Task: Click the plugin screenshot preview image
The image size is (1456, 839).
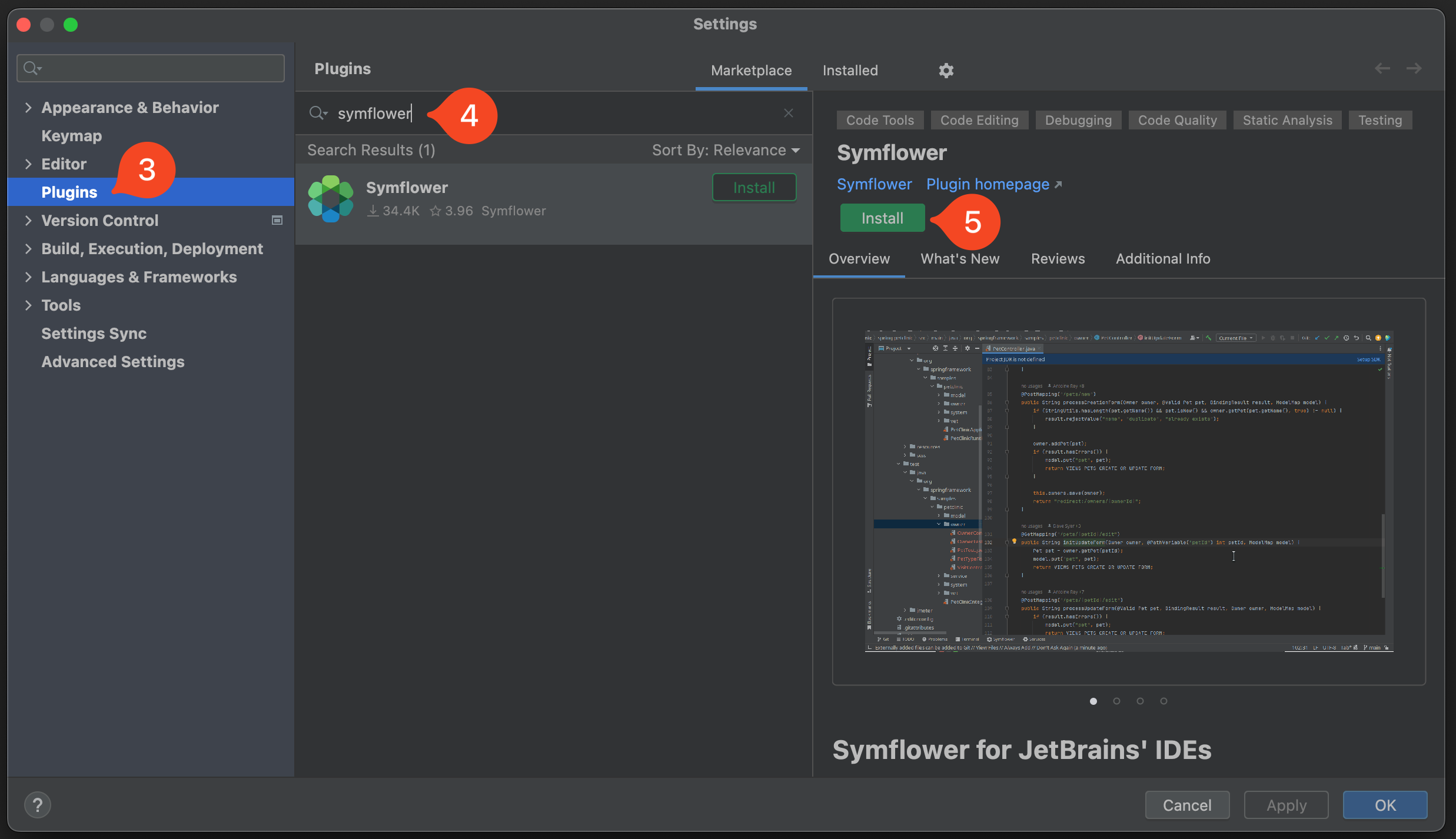Action: pyautogui.click(x=1129, y=491)
